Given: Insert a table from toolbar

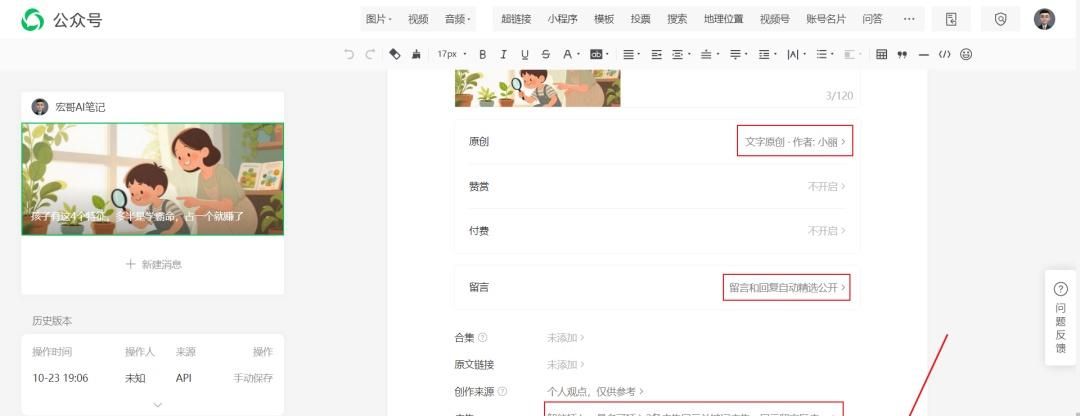Looking at the screenshot, I should tap(881, 55).
